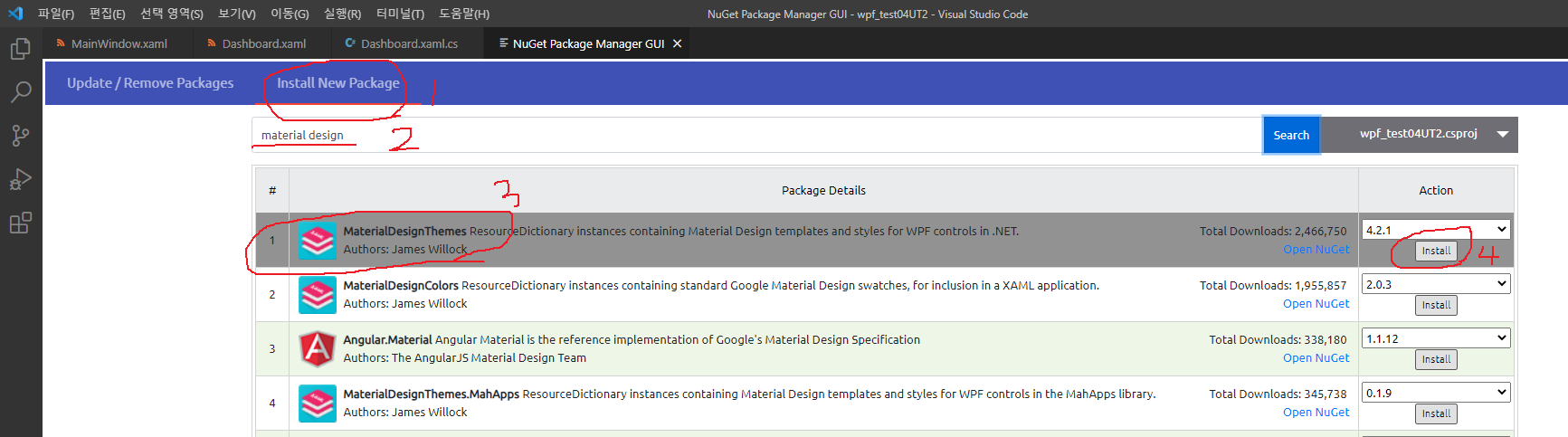Click the package search input field
The width and height of the screenshot is (1568, 437).
click(x=756, y=135)
